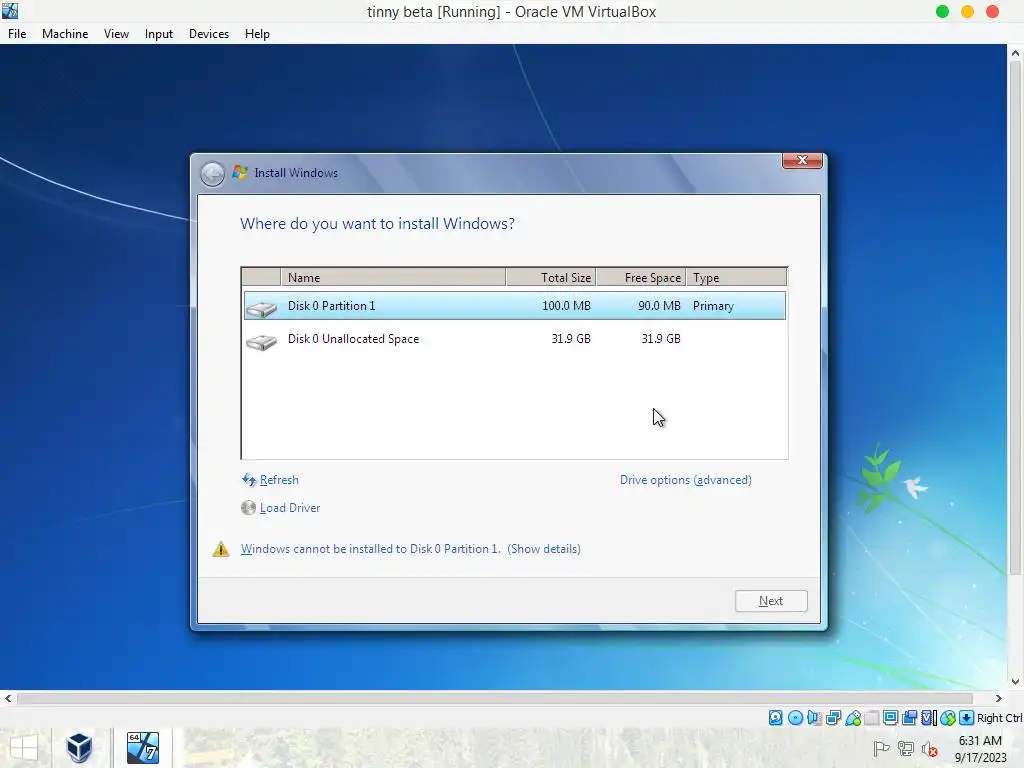Open the Machine menu
This screenshot has height=768, width=1024.
coord(65,34)
